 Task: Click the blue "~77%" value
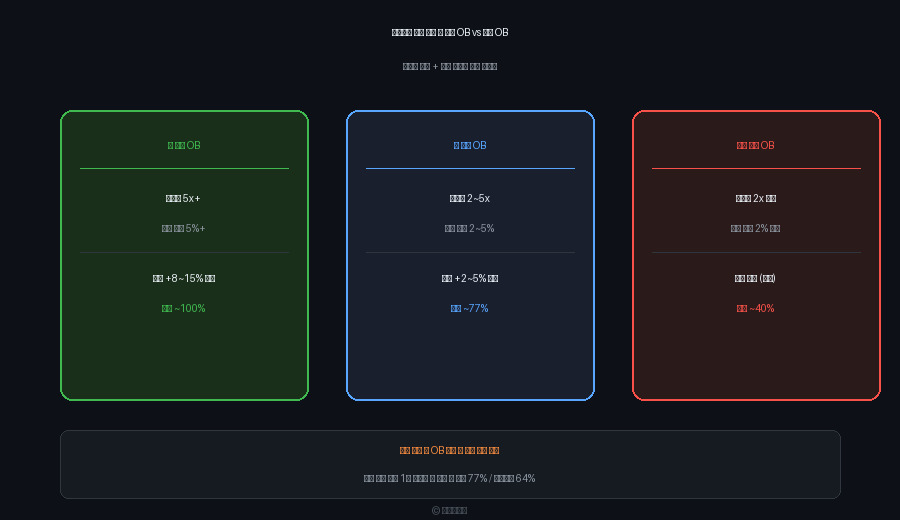point(469,308)
